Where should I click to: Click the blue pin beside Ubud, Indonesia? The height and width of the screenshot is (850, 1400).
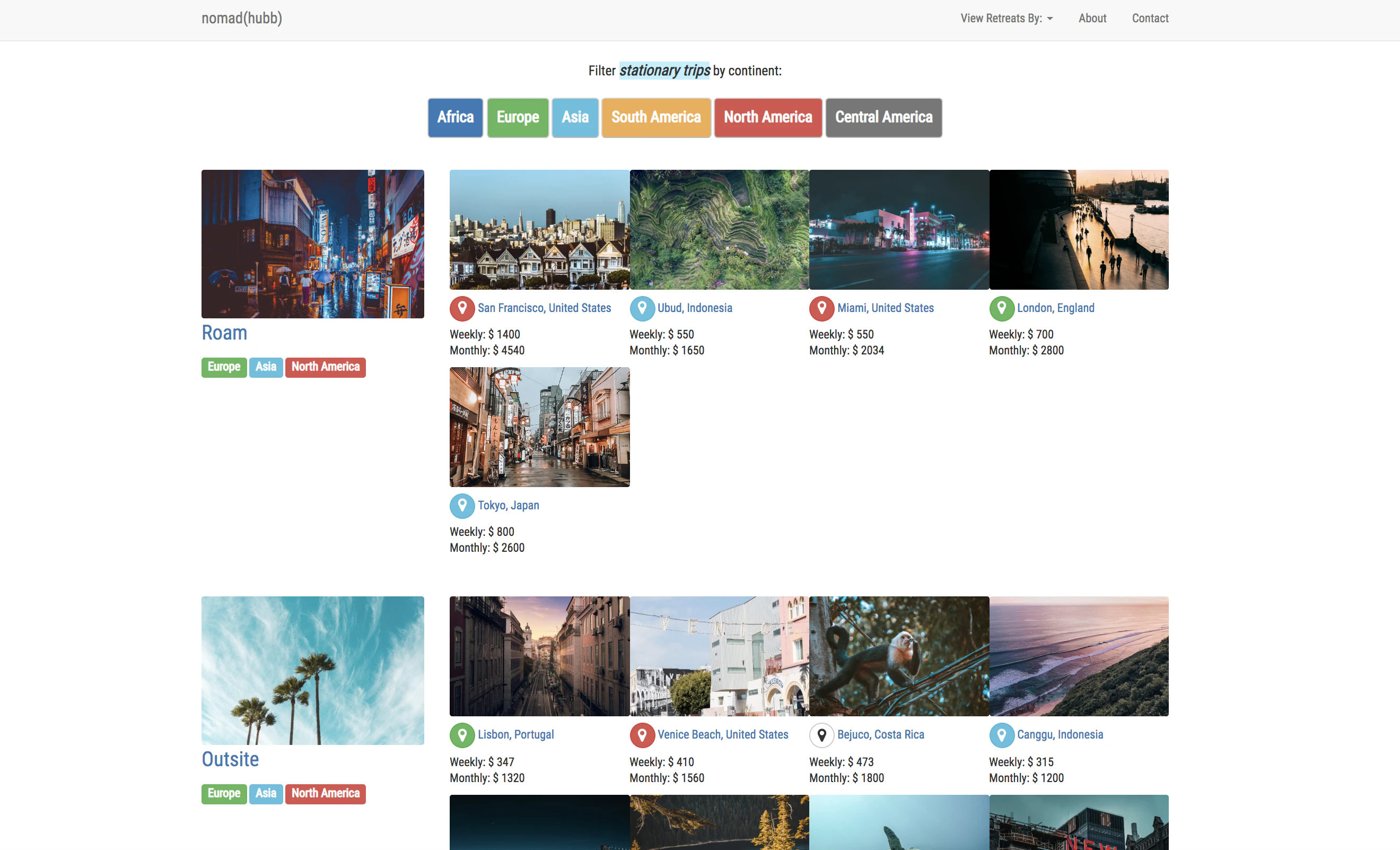[642, 308]
